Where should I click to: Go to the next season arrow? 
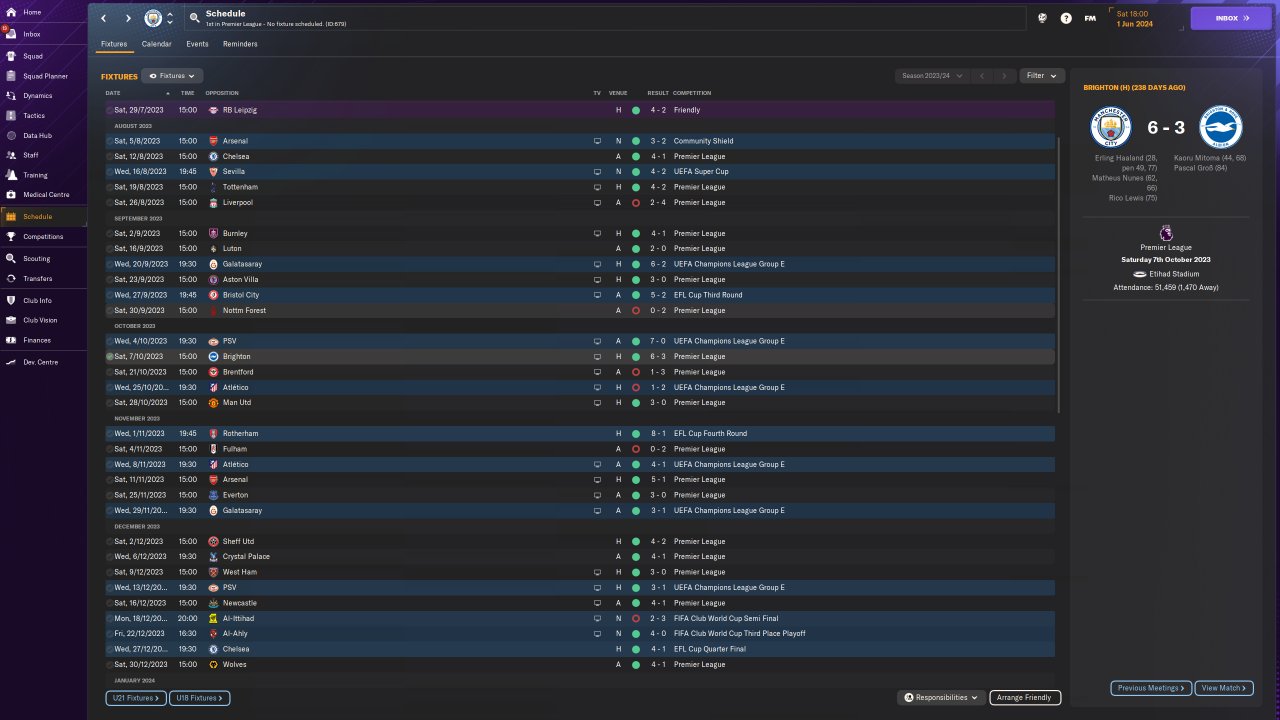[x=1004, y=76]
